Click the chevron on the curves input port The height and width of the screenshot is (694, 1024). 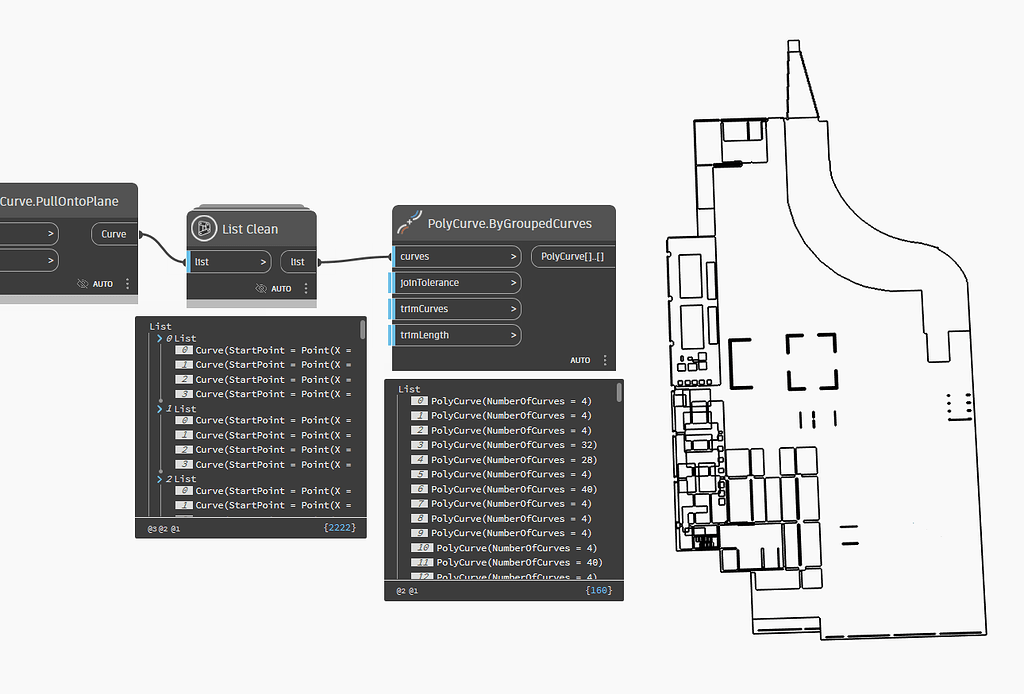pos(513,256)
